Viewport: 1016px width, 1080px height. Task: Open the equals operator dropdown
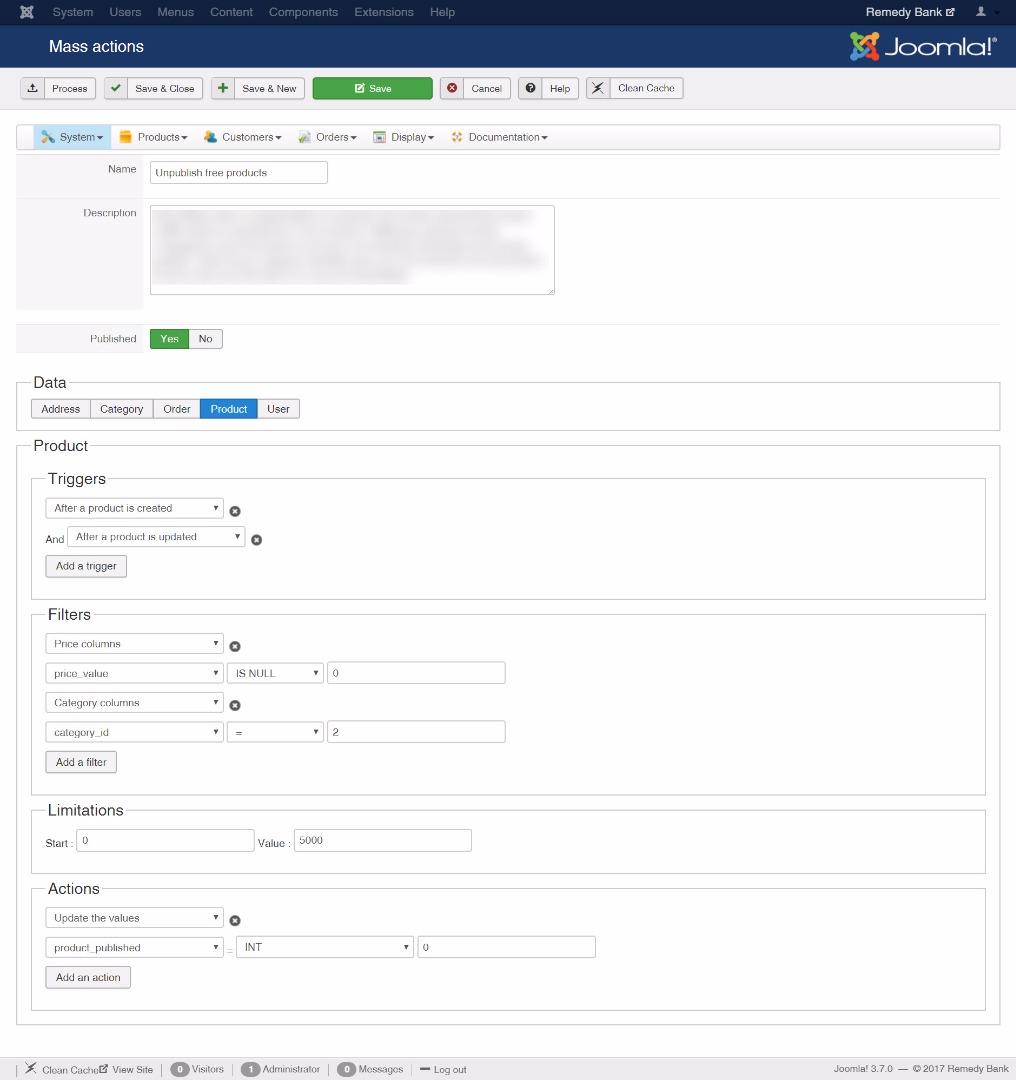click(x=276, y=732)
